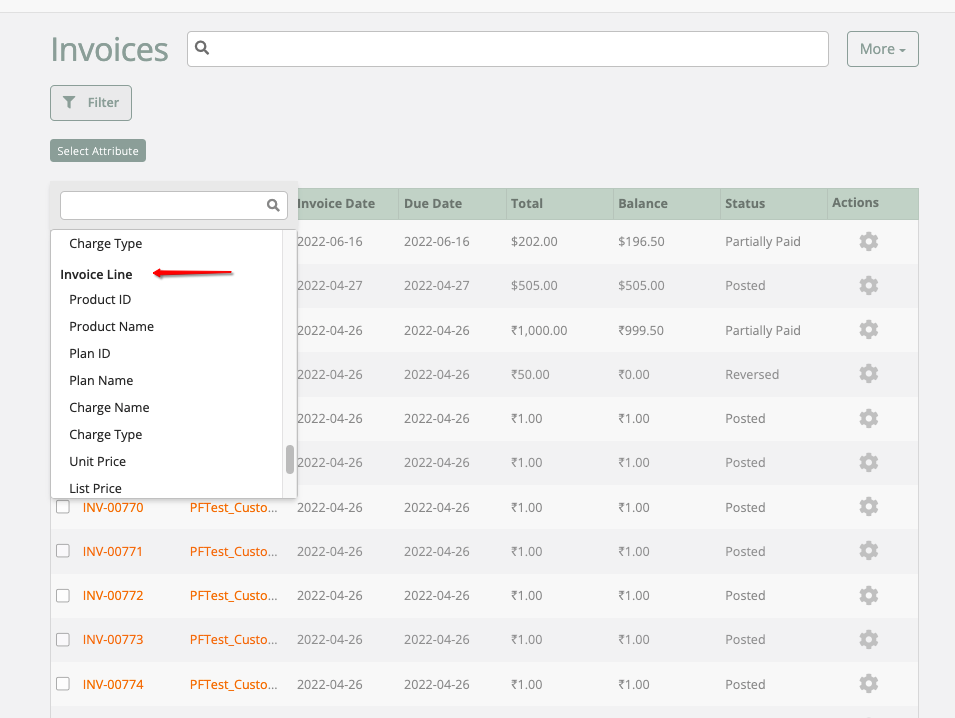The height and width of the screenshot is (718, 955).
Task: Tick the checkbox for INV-00771
Action: (x=63, y=551)
